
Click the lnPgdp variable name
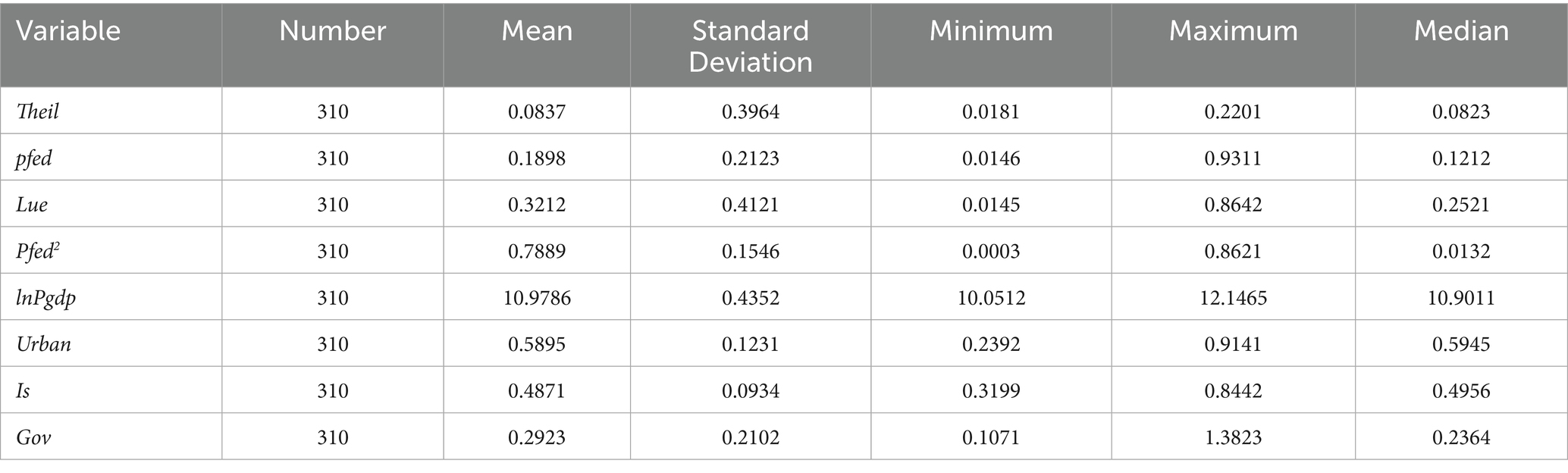(46, 298)
